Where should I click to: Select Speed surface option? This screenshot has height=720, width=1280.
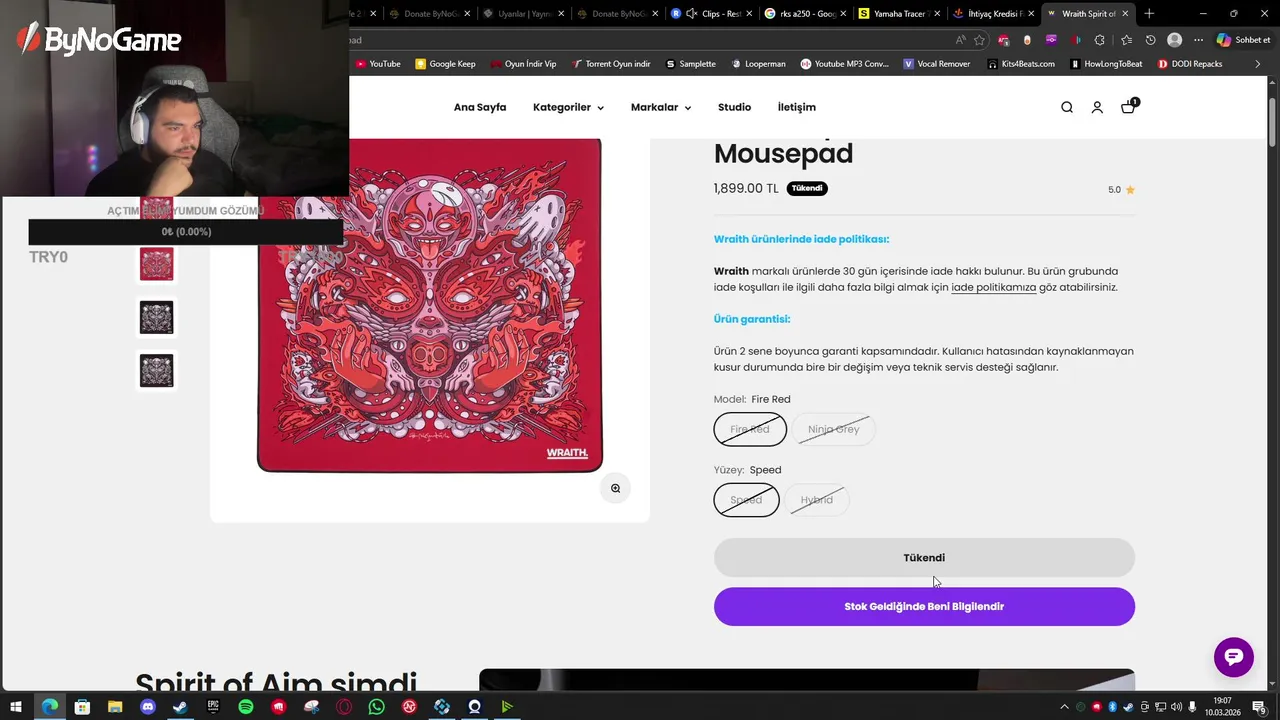[x=746, y=500]
